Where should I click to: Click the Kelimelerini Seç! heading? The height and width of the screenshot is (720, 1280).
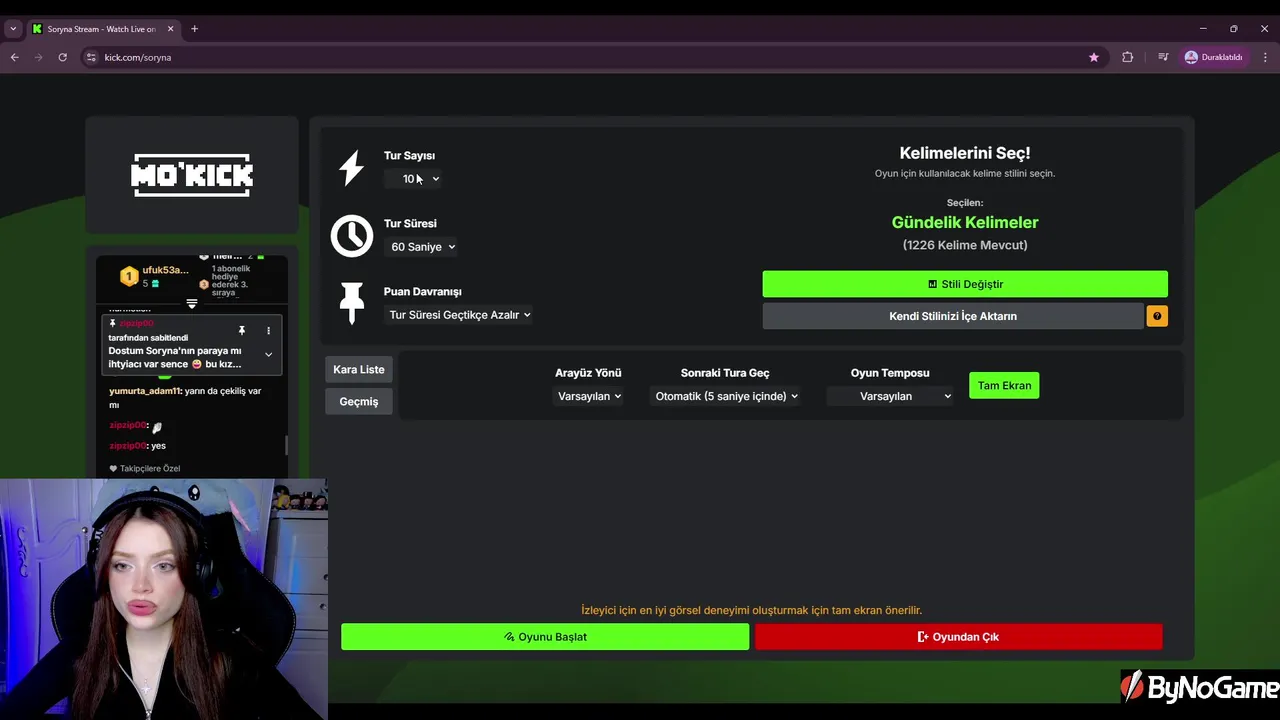pyautogui.click(x=965, y=153)
